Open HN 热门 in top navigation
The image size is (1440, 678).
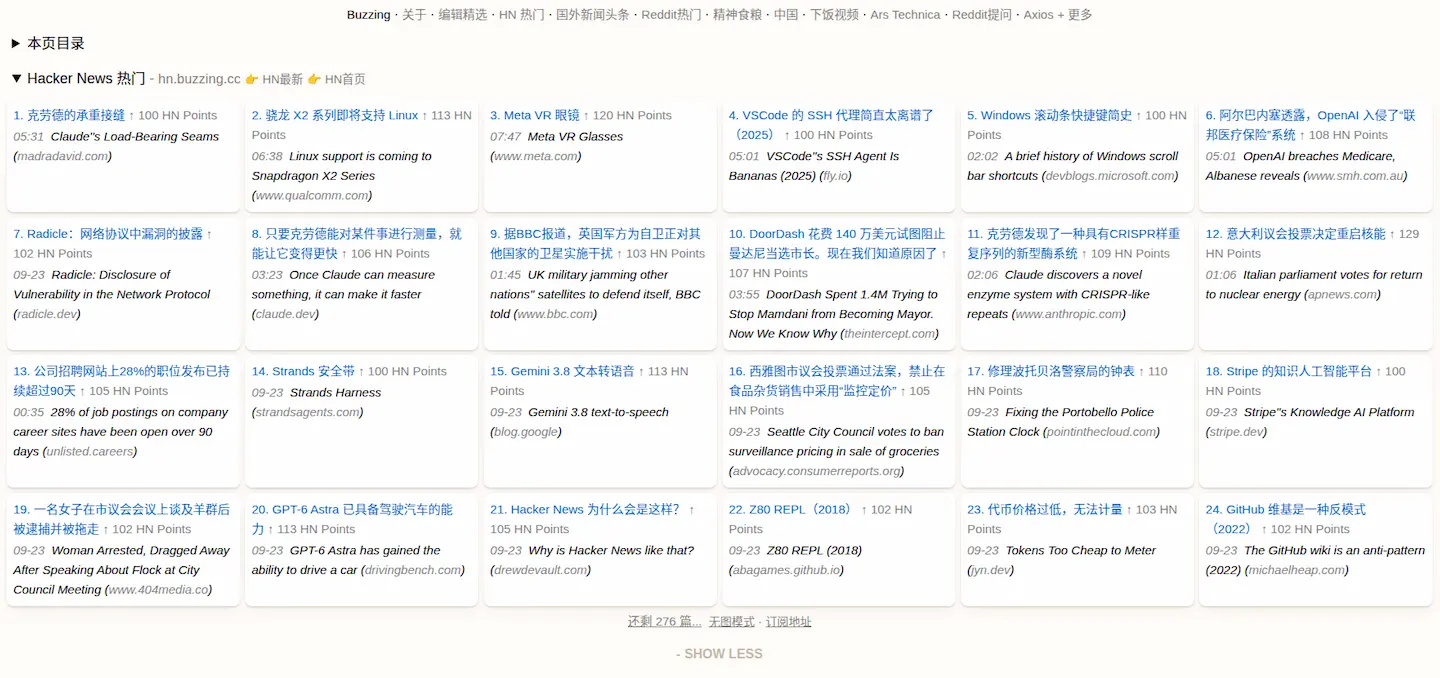[x=522, y=15]
